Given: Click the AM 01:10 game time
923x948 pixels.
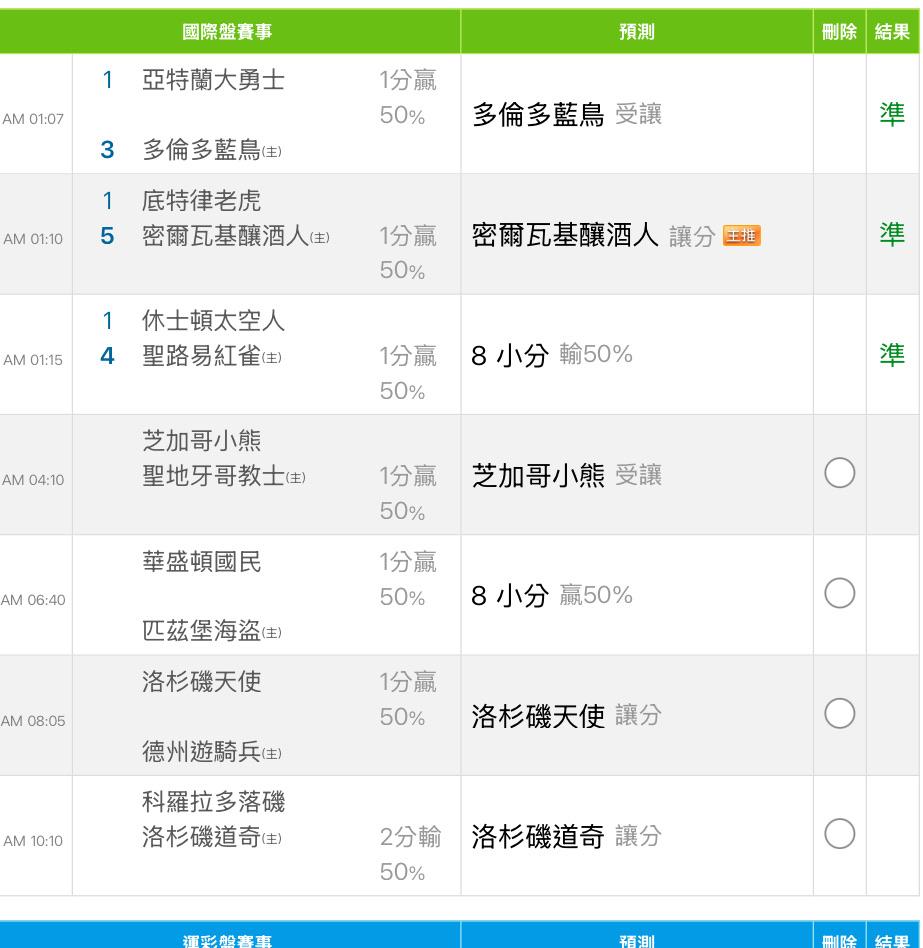Looking at the screenshot, I should coord(33,239).
